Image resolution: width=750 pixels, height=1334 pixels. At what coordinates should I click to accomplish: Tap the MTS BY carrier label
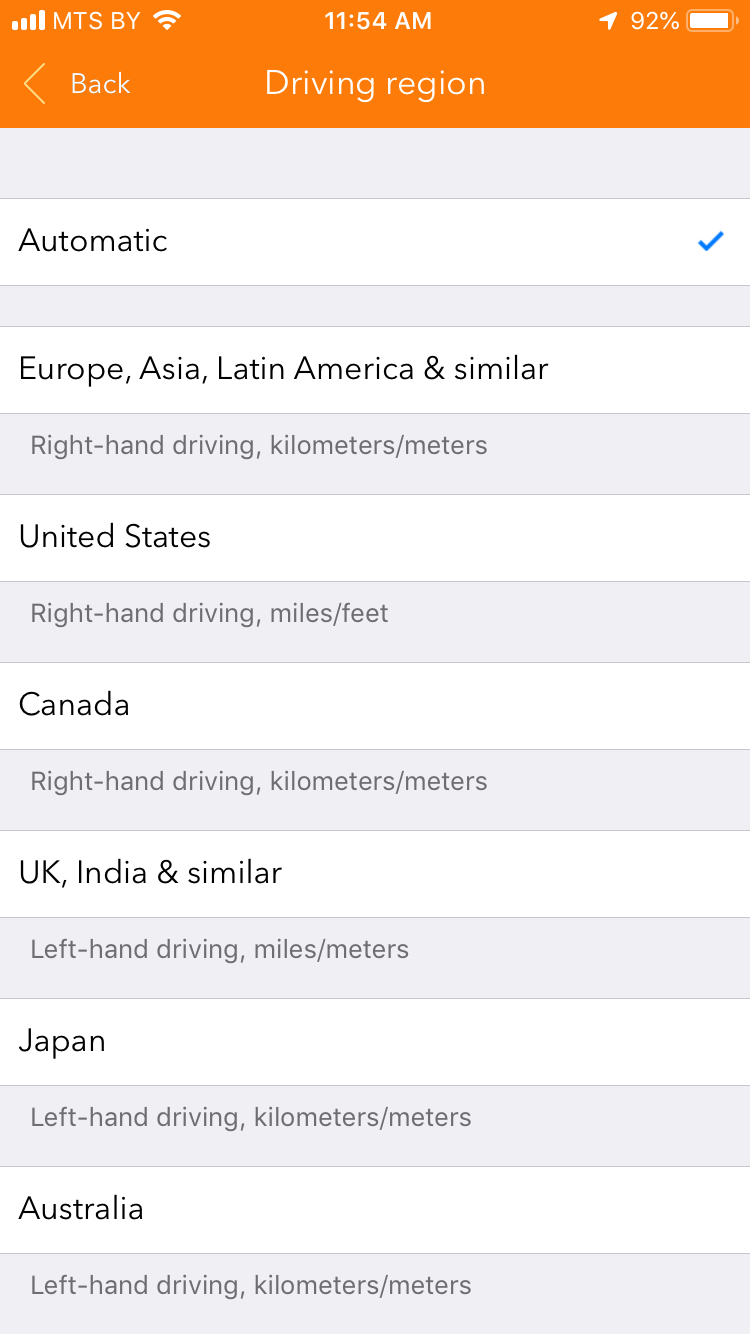click(96, 21)
